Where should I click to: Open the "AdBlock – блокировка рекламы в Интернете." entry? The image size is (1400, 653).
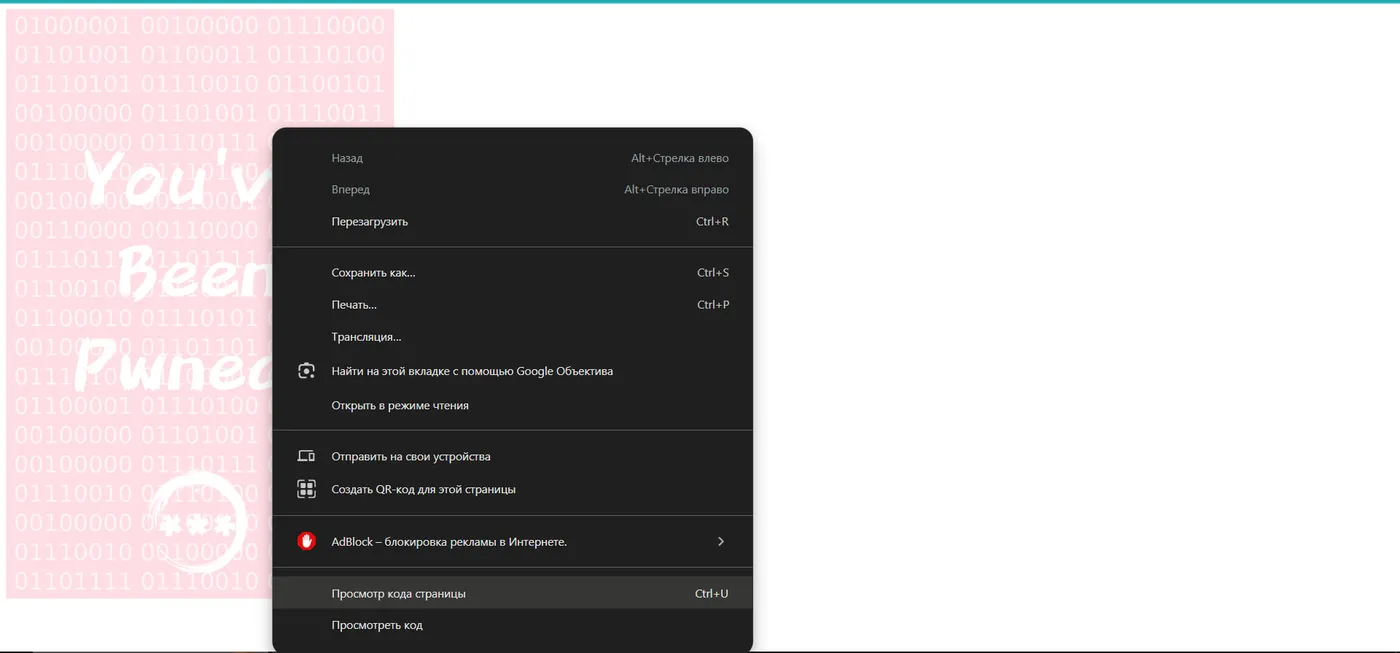512,541
